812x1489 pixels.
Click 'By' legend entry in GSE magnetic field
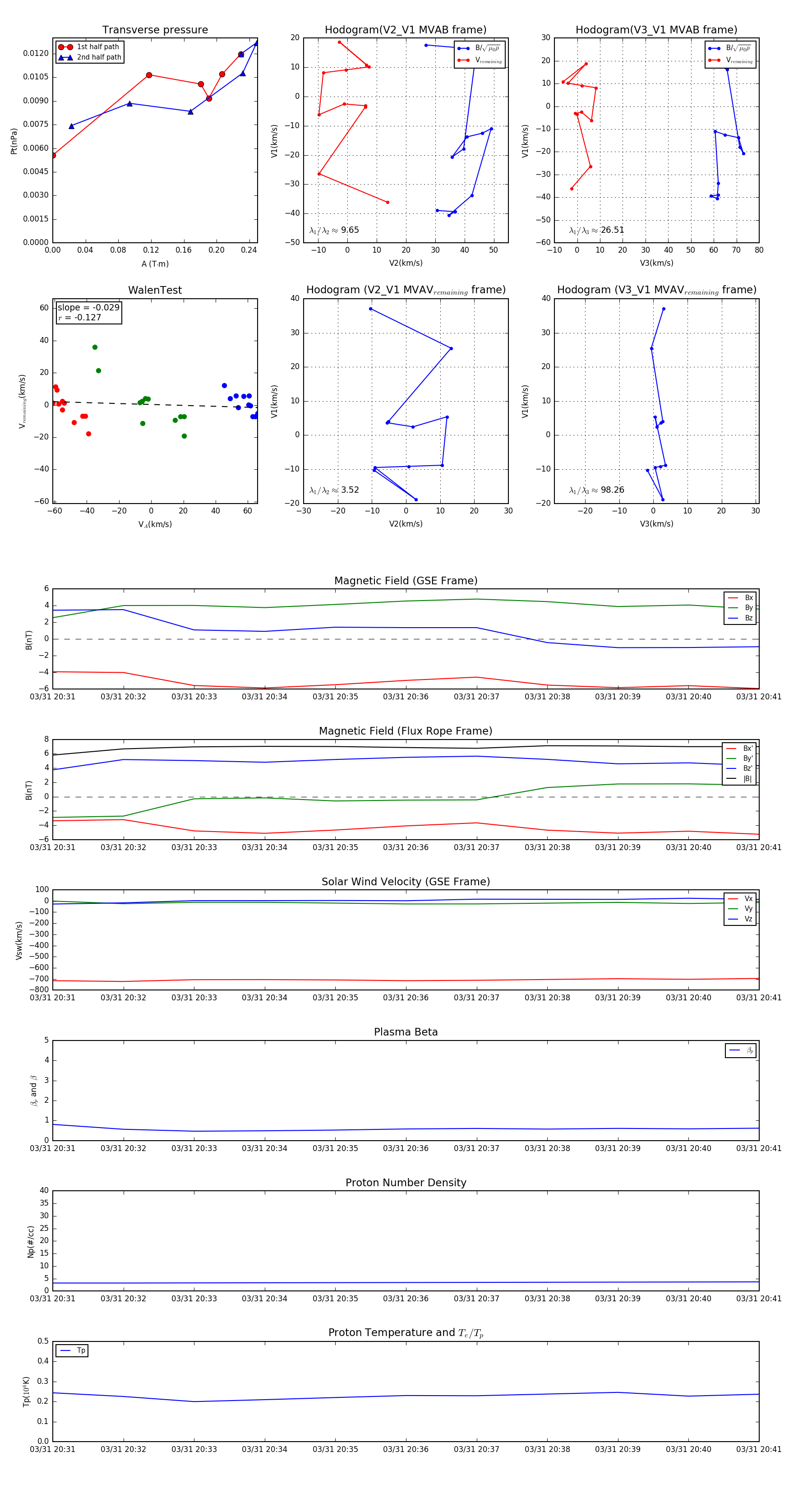point(740,607)
